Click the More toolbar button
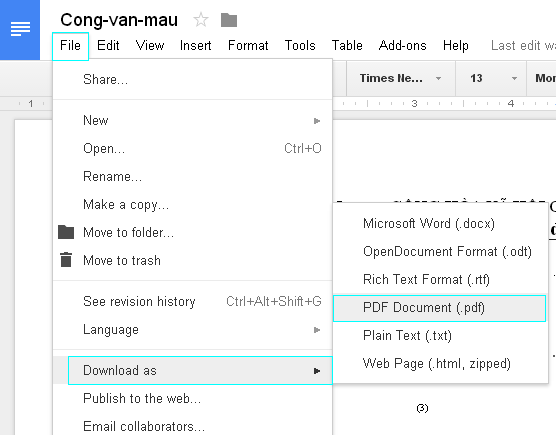This screenshot has width=556, height=435. pyautogui.click(x=542, y=78)
